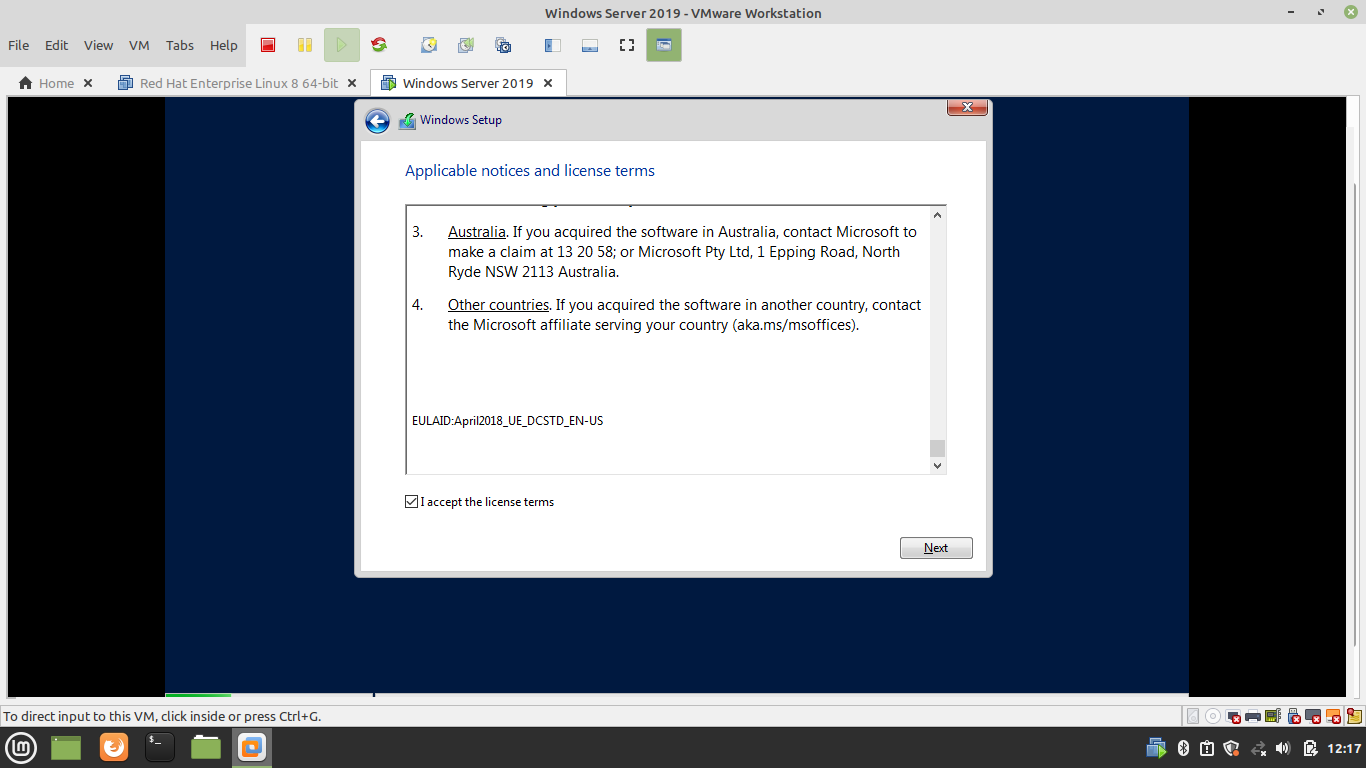Click the Restart guest icon in toolbar
Viewport: 1366px width, 768px height.
click(x=378, y=45)
